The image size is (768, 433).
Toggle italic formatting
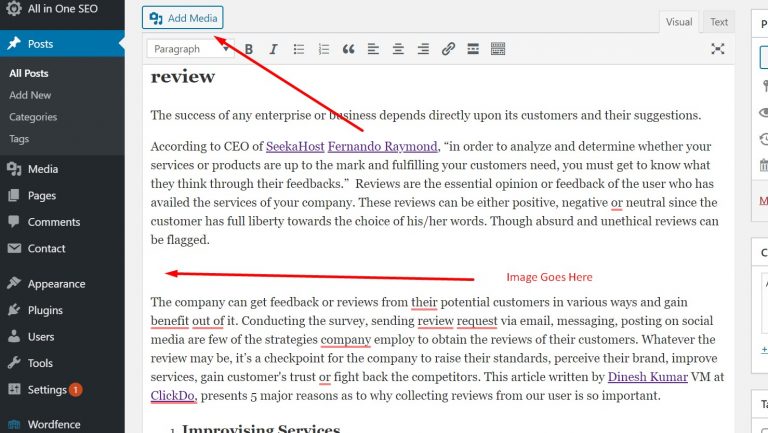[x=273, y=49]
